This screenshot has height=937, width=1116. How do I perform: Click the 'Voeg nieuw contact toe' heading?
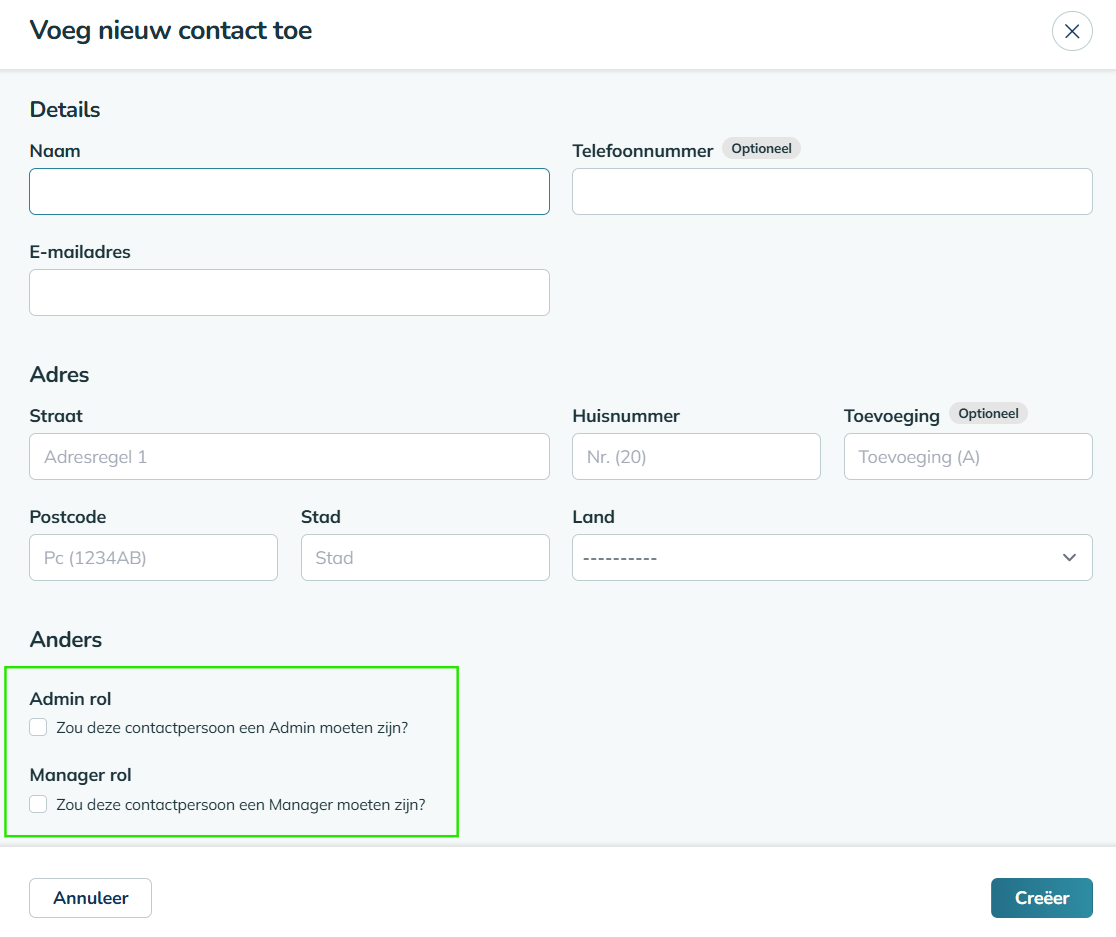tap(171, 30)
